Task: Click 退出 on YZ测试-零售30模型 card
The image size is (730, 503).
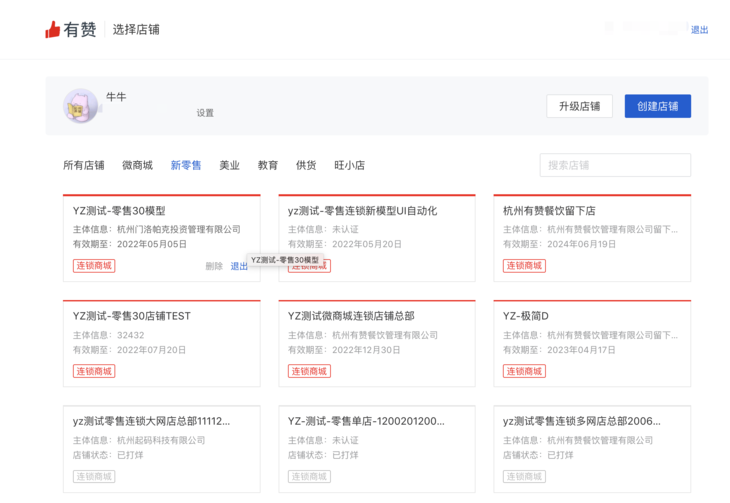Action: click(239, 266)
